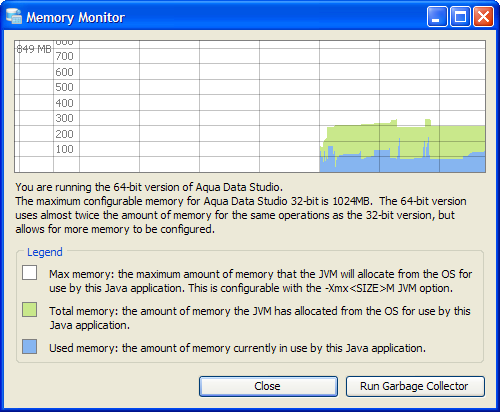Click the 300 axis label
The image size is (500, 412).
click(x=64, y=118)
